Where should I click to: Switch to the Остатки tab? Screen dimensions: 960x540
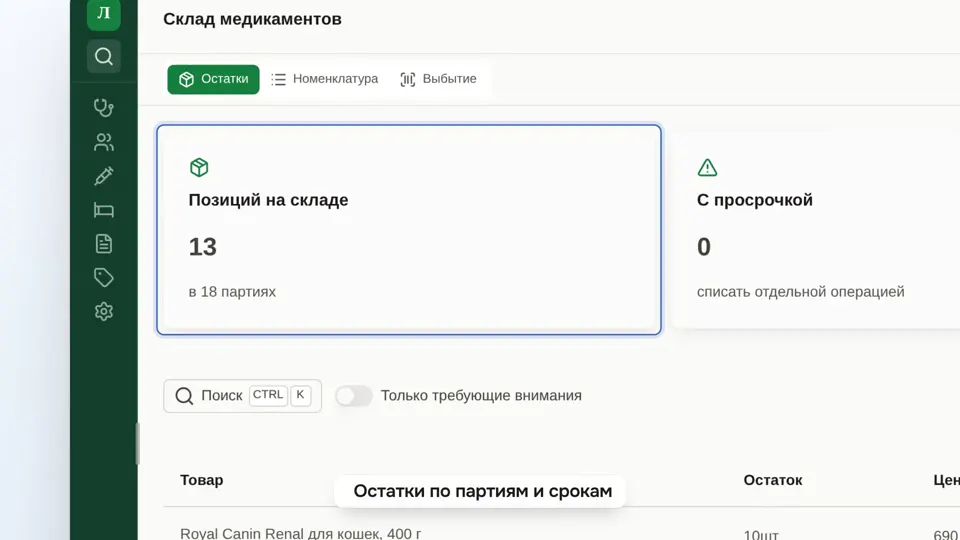pos(213,79)
